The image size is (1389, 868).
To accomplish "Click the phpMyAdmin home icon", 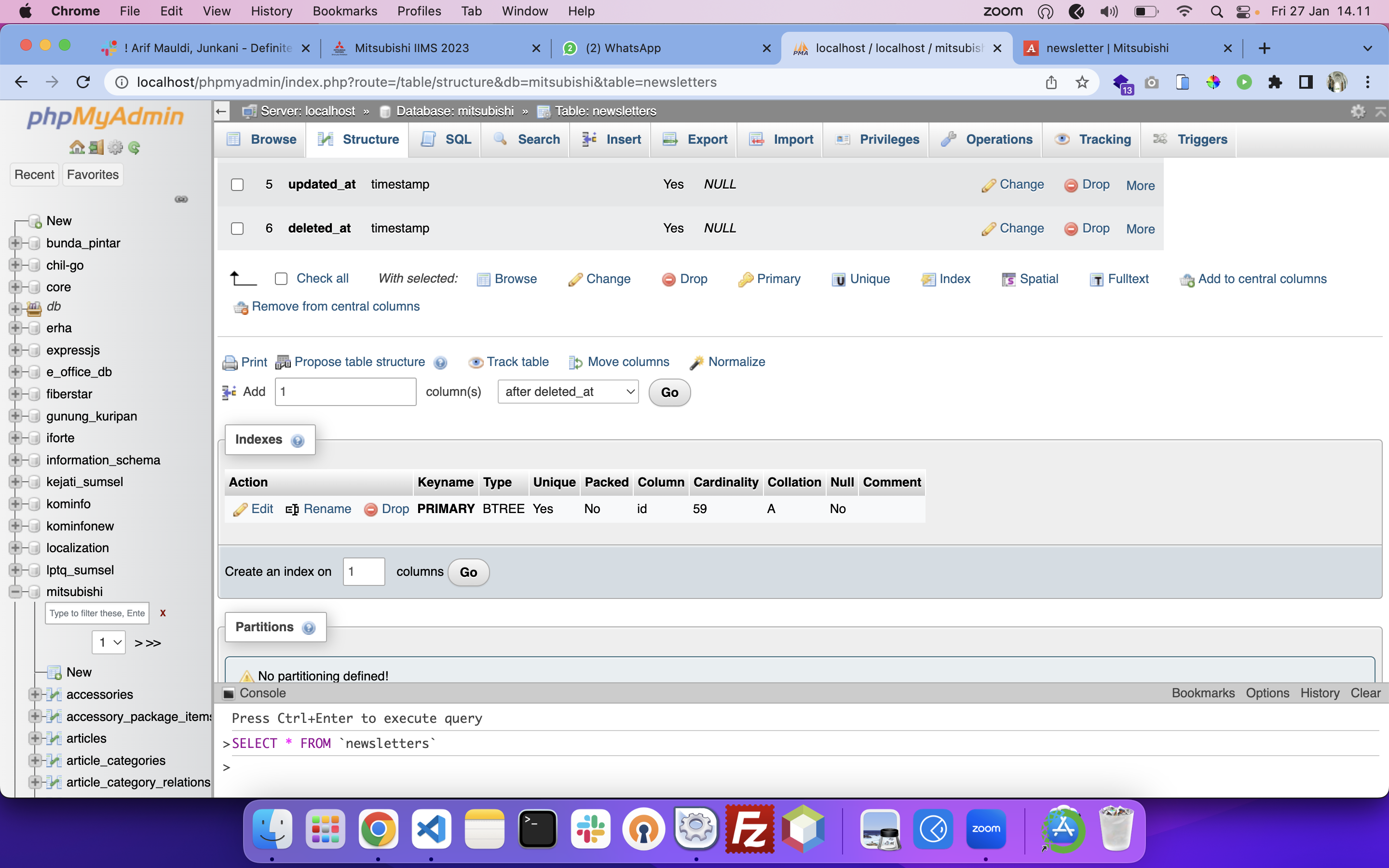I will [76, 148].
